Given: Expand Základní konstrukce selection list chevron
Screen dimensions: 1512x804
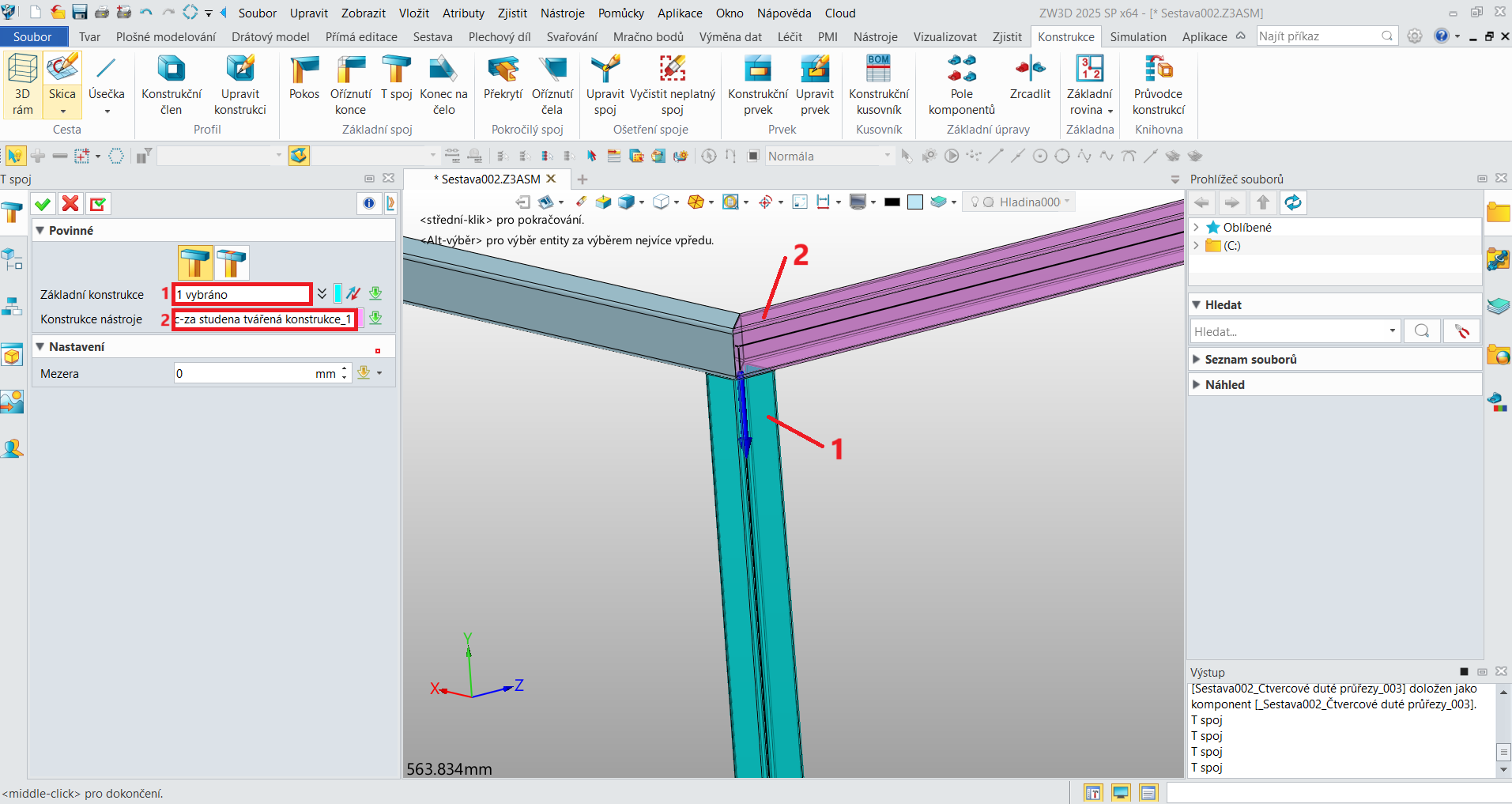Looking at the screenshot, I should (x=322, y=294).
